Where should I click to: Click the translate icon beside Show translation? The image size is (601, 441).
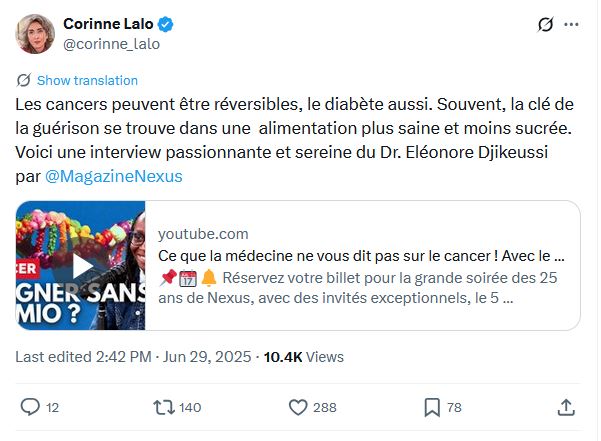24,80
